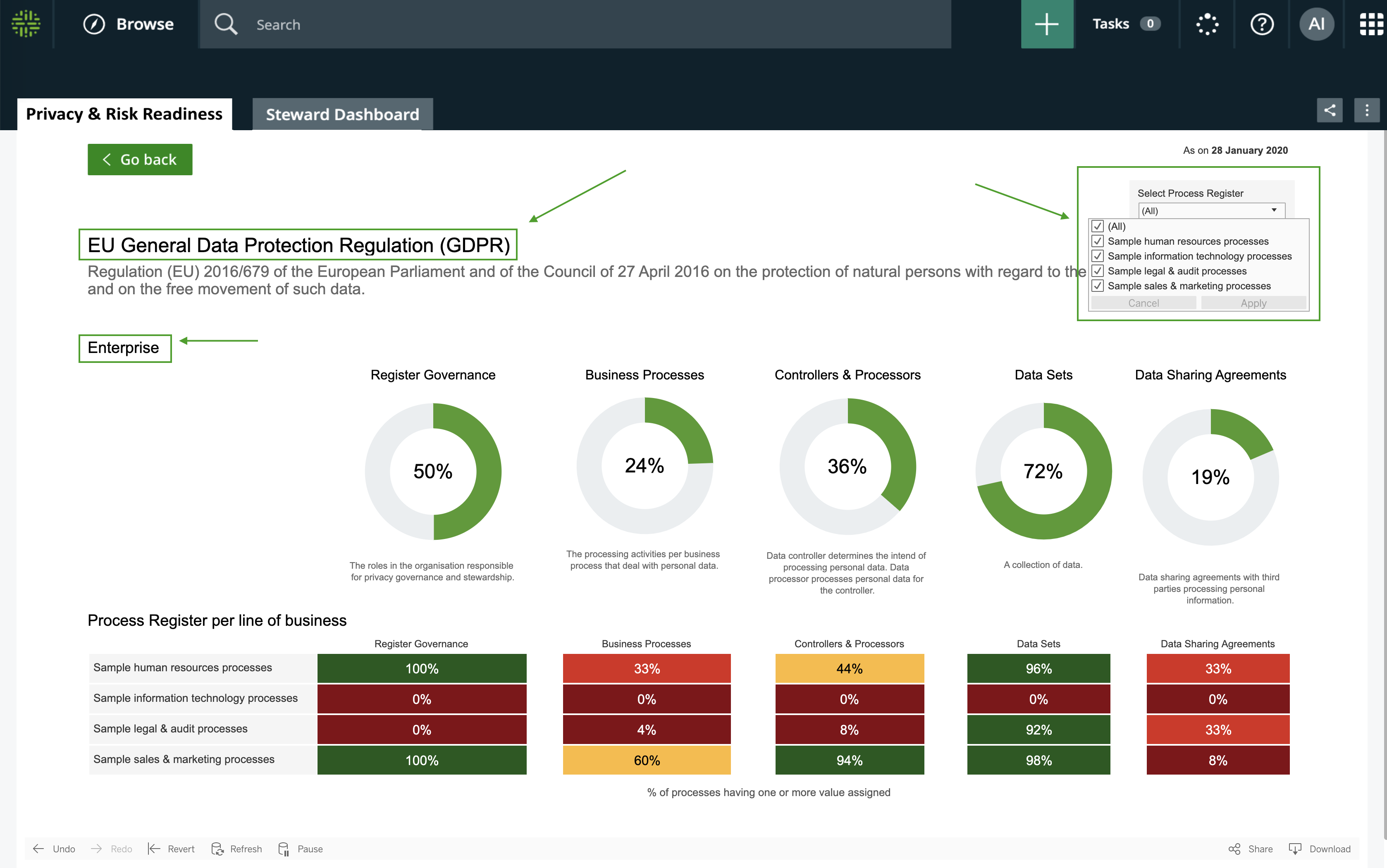Click the Download icon at bottom right
The height and width of the screenshot is (868, 1387).
(1295, 849)
